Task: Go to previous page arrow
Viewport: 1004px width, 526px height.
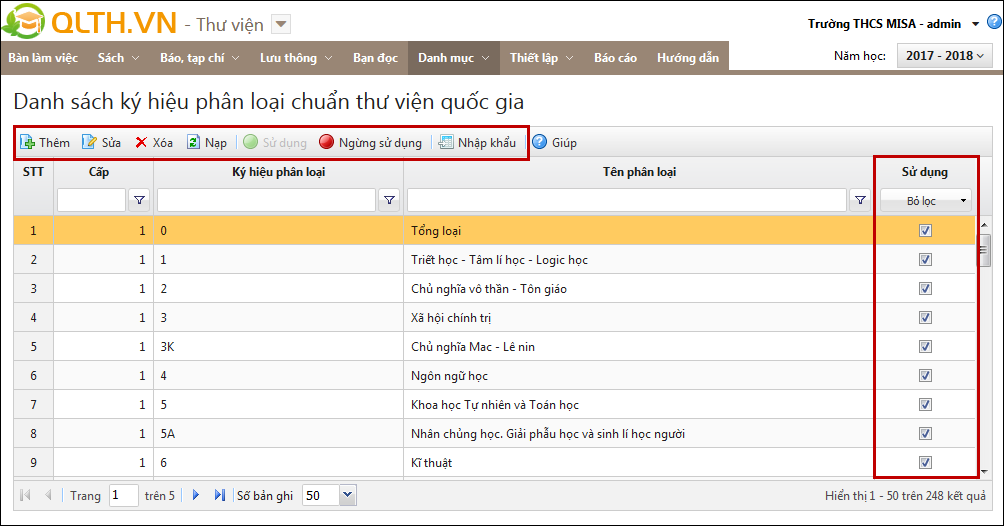Action: pos(48,495)
